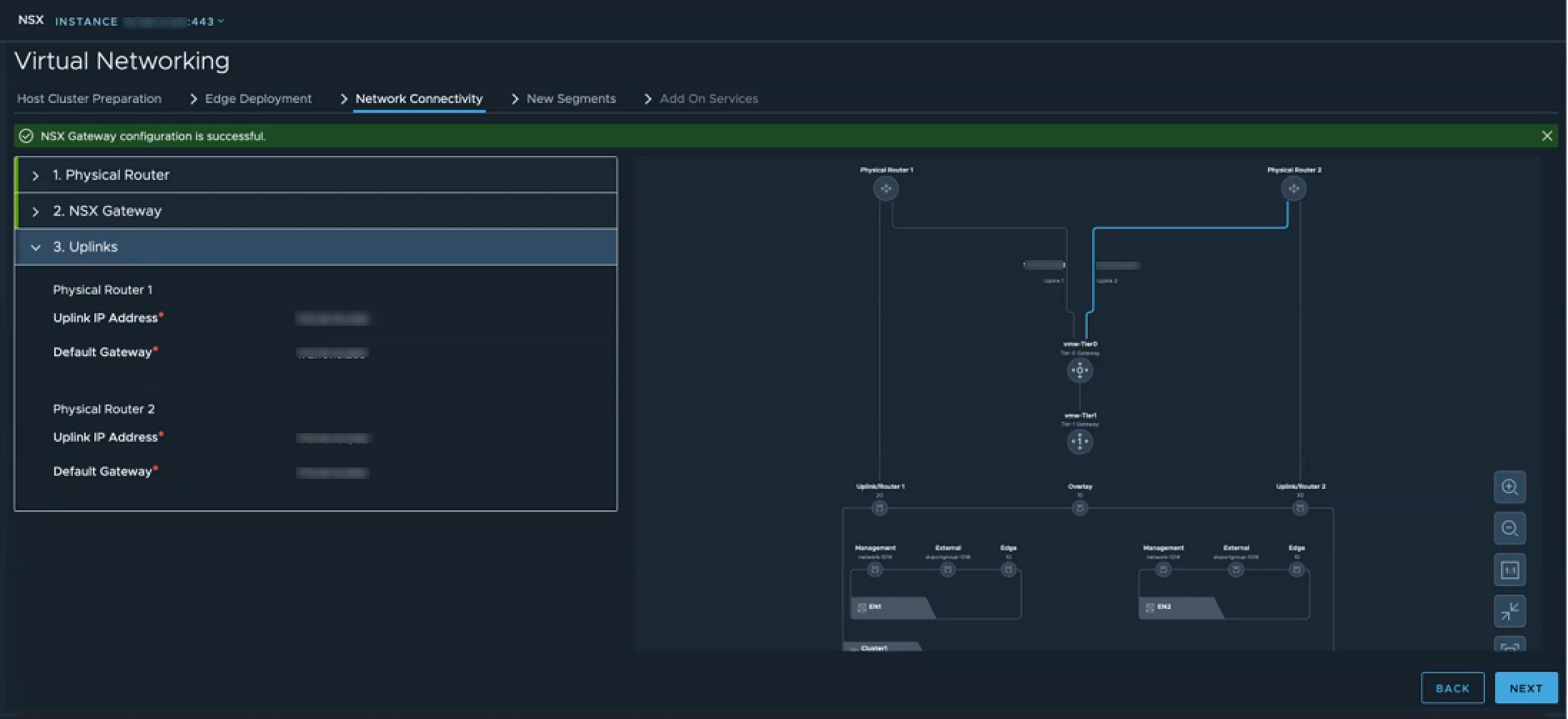
Task: Expand the 2. NSX Gateway section
Action: [x=316, y=211]
